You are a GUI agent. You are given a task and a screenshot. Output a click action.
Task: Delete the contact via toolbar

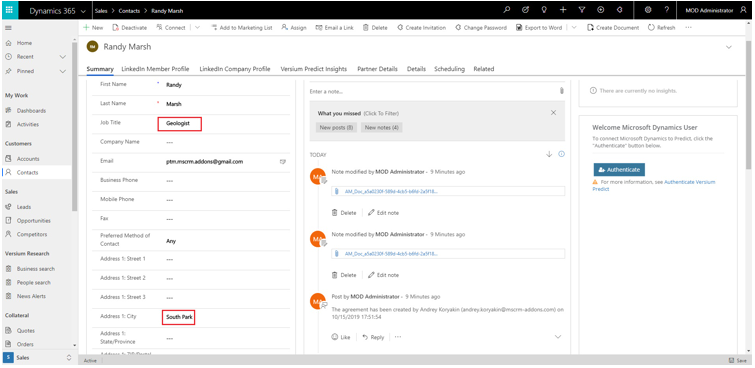point(375,28)
